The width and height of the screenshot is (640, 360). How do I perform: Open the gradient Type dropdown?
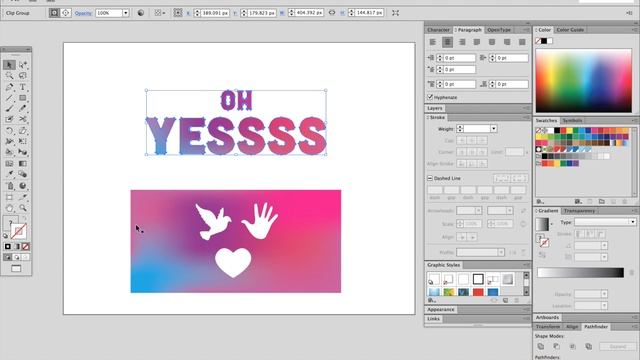point(632,222)
